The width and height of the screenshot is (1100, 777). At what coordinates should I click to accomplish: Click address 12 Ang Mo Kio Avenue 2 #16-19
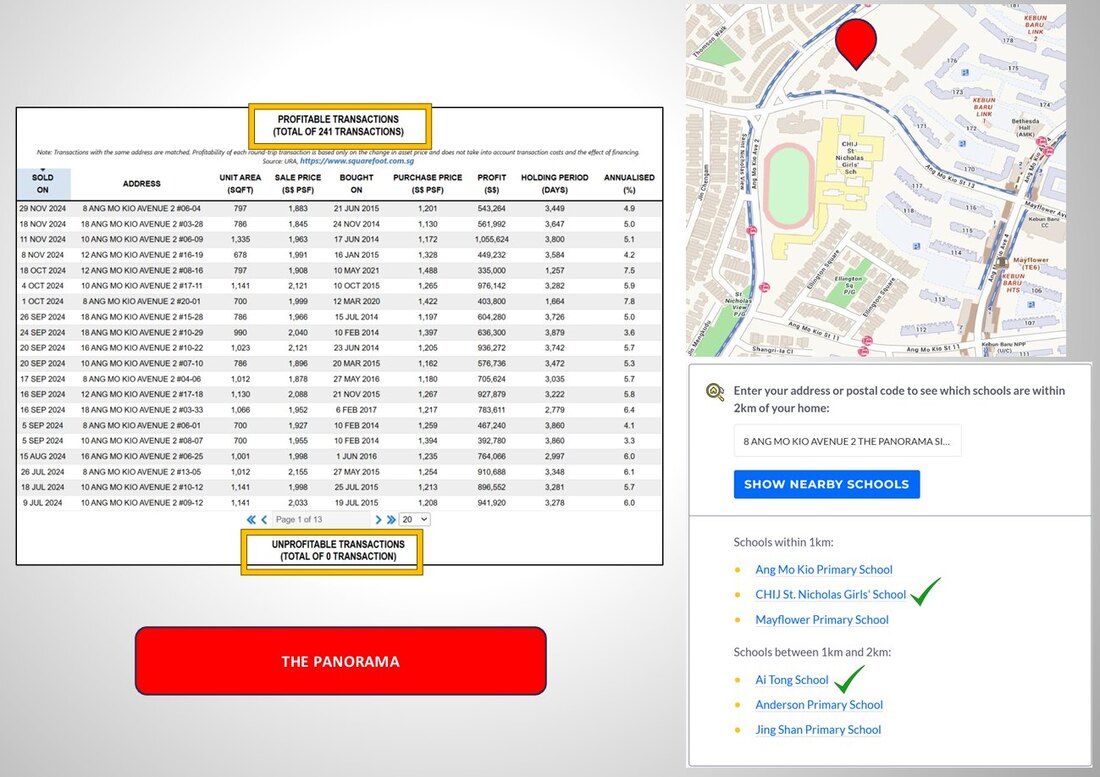point(142,255)
